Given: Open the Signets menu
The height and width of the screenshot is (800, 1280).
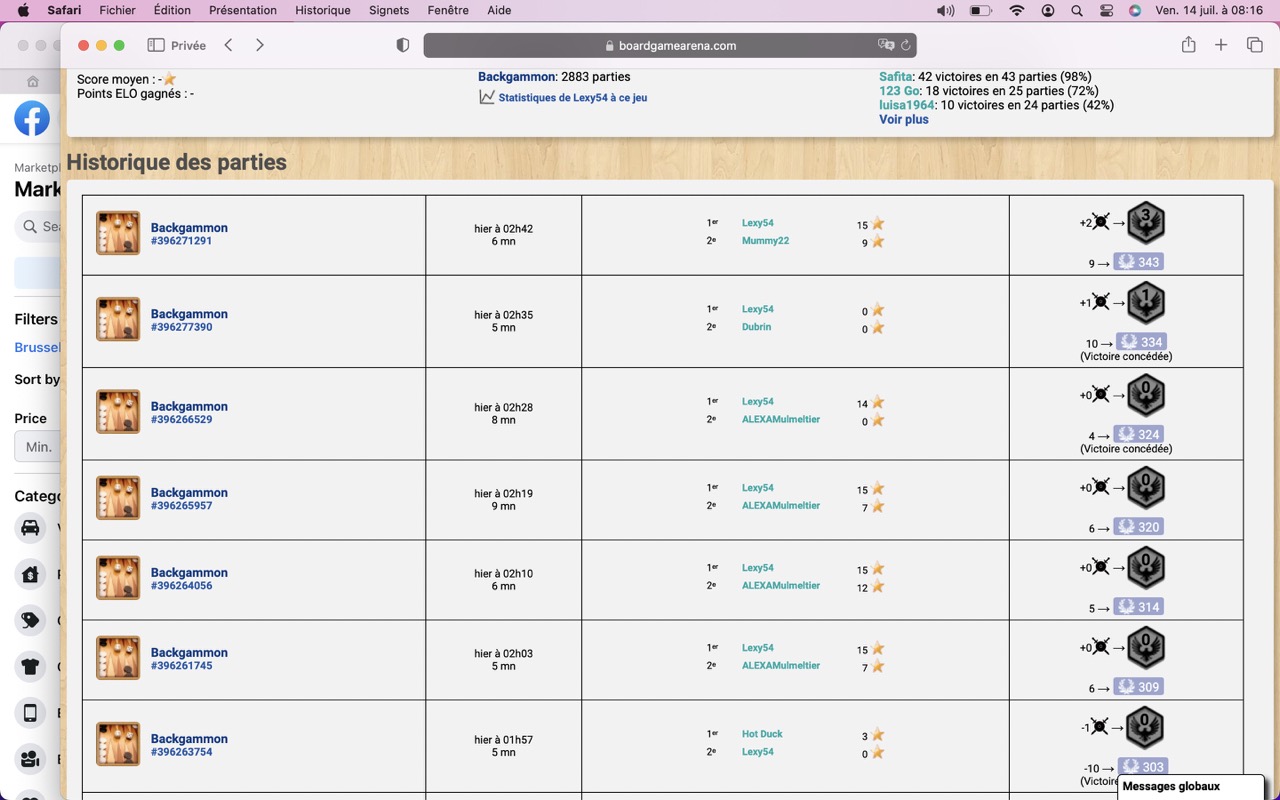Looking at the screenshot, I should pos(389,10).
